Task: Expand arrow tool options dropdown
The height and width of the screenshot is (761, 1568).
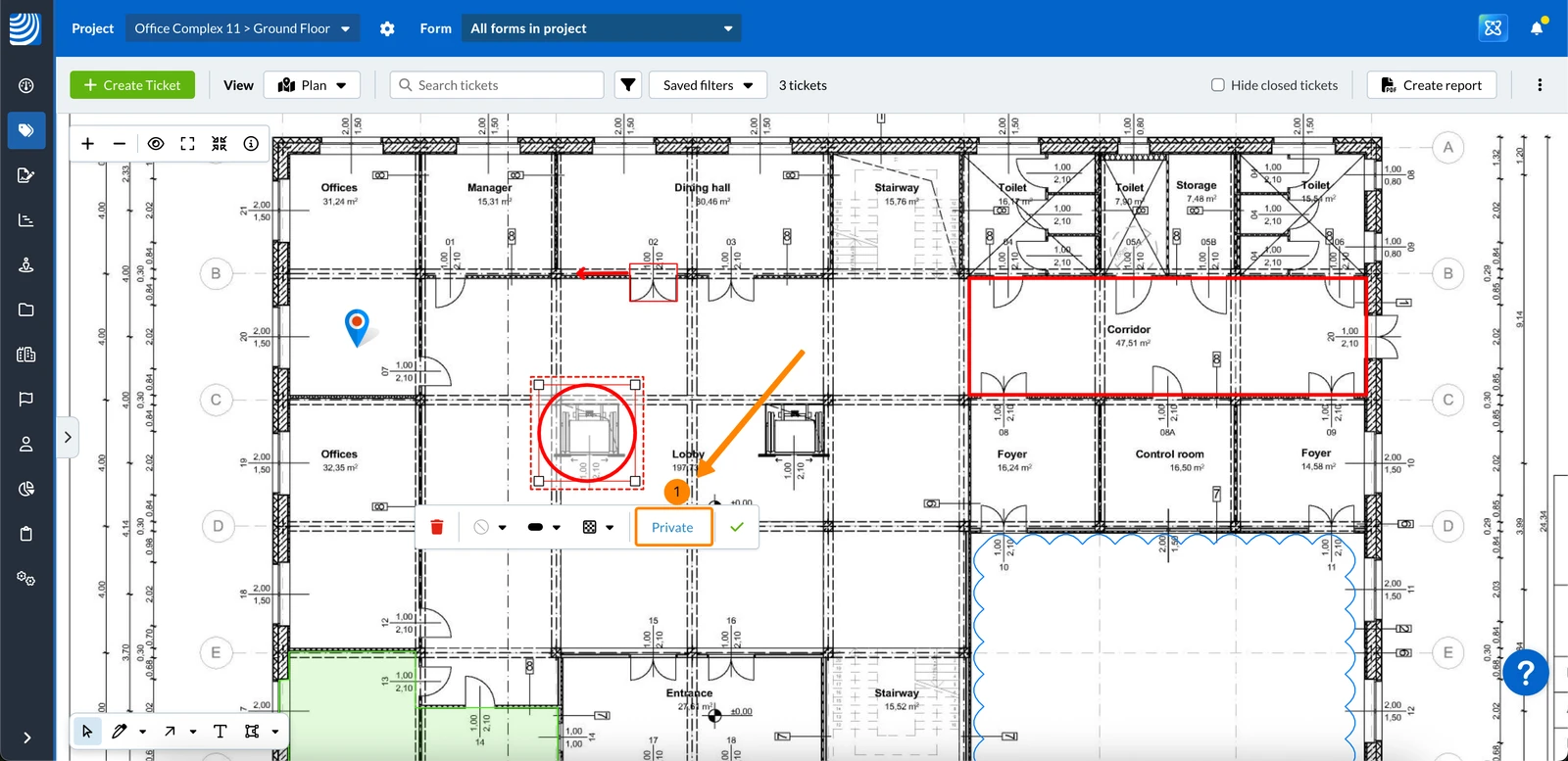Action: coord(193,732)
